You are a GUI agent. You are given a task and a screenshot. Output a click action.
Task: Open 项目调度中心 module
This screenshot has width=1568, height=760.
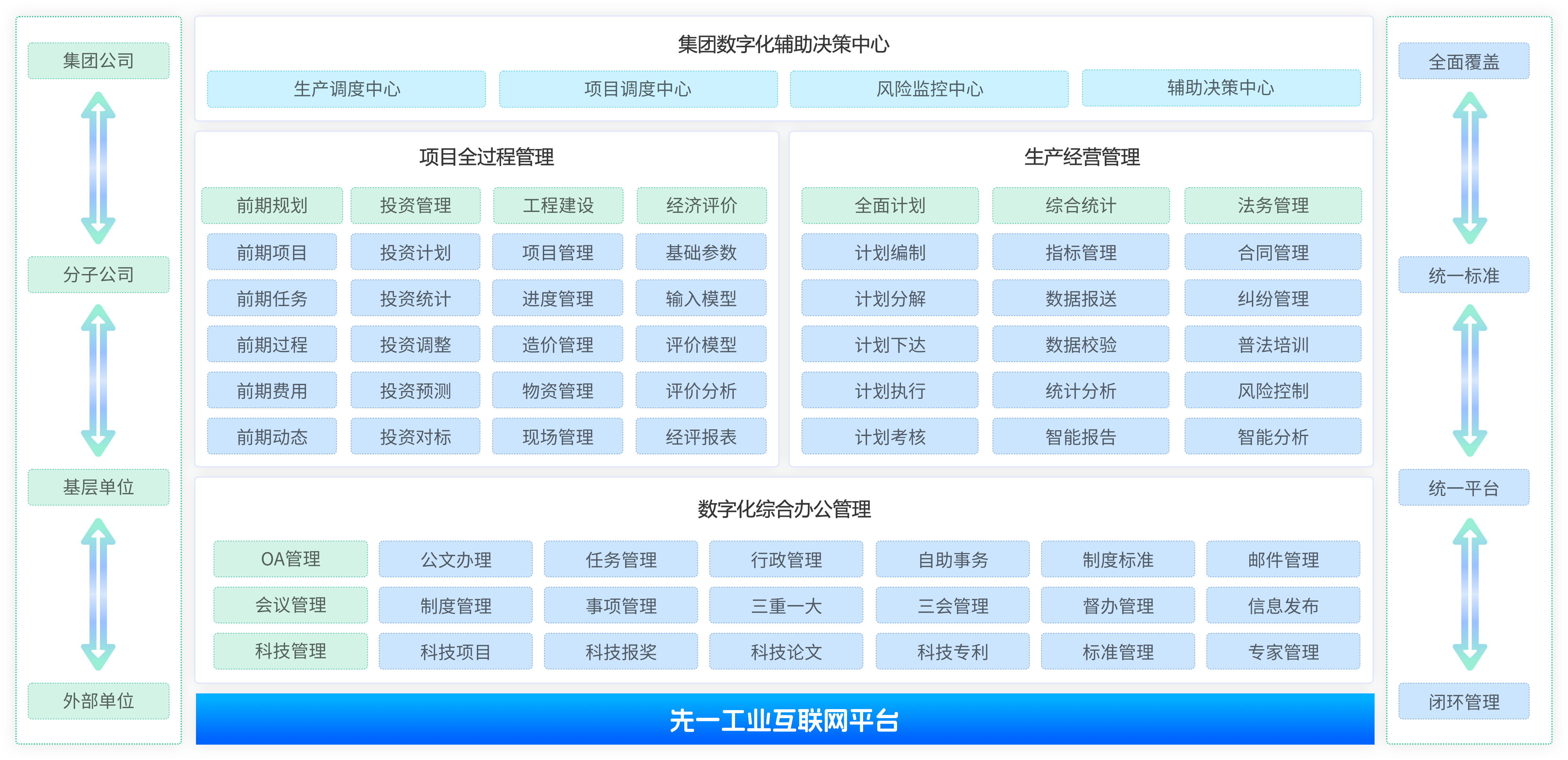[638, 89]
